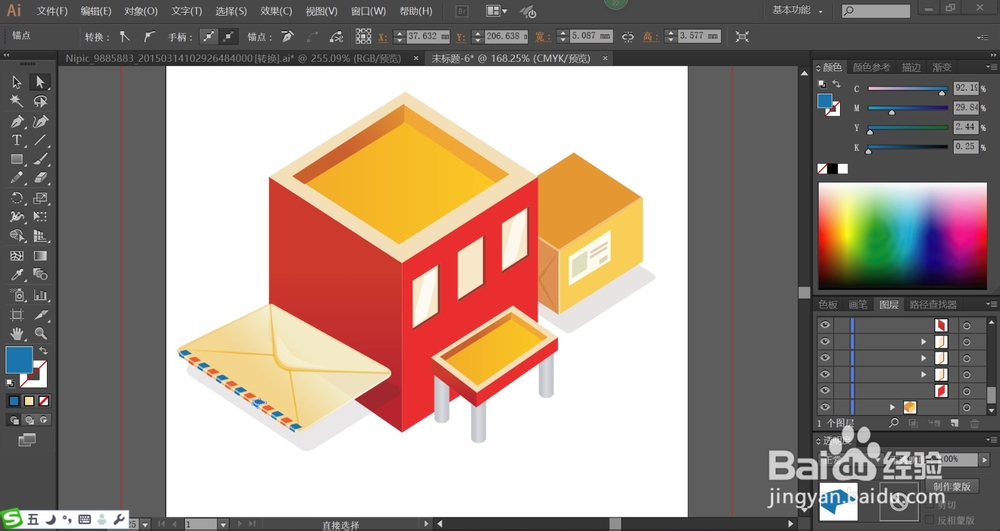Open the opacity percentage flyout arrow
Screen dimensions: 1000x531
click(985, 459)
